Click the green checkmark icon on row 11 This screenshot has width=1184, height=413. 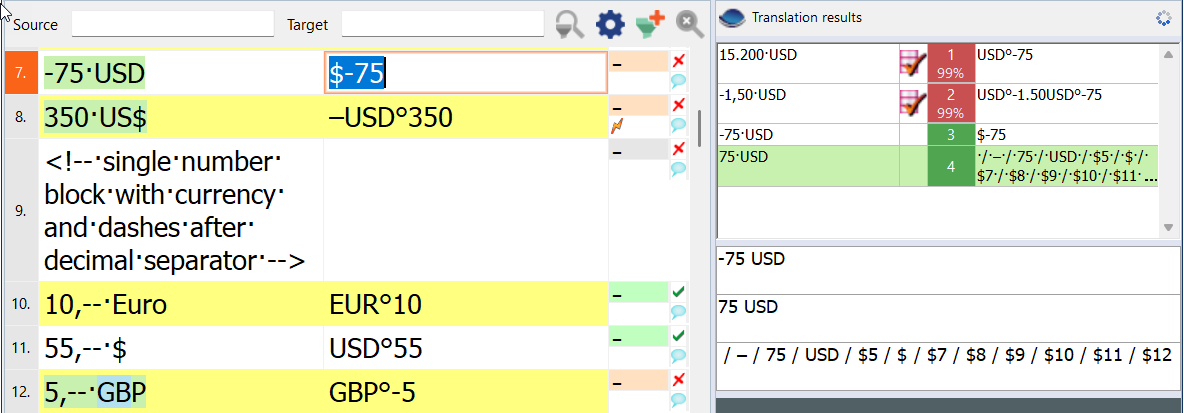pos(678,334)
